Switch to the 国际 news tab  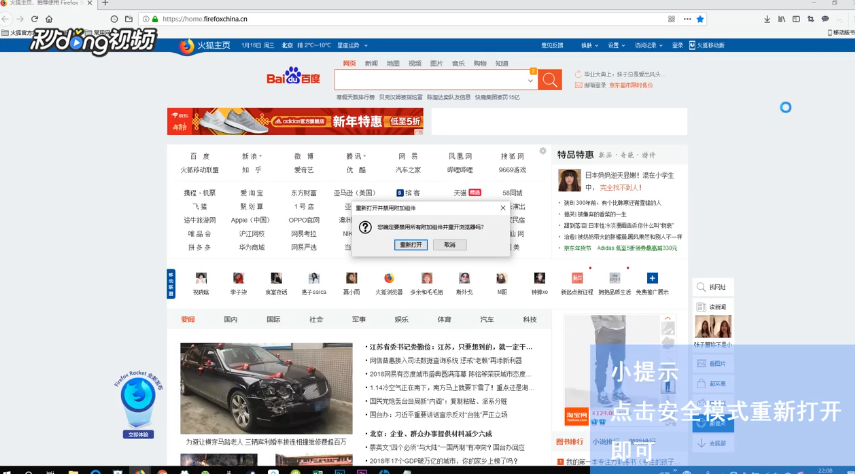click(x=273, y=319)
